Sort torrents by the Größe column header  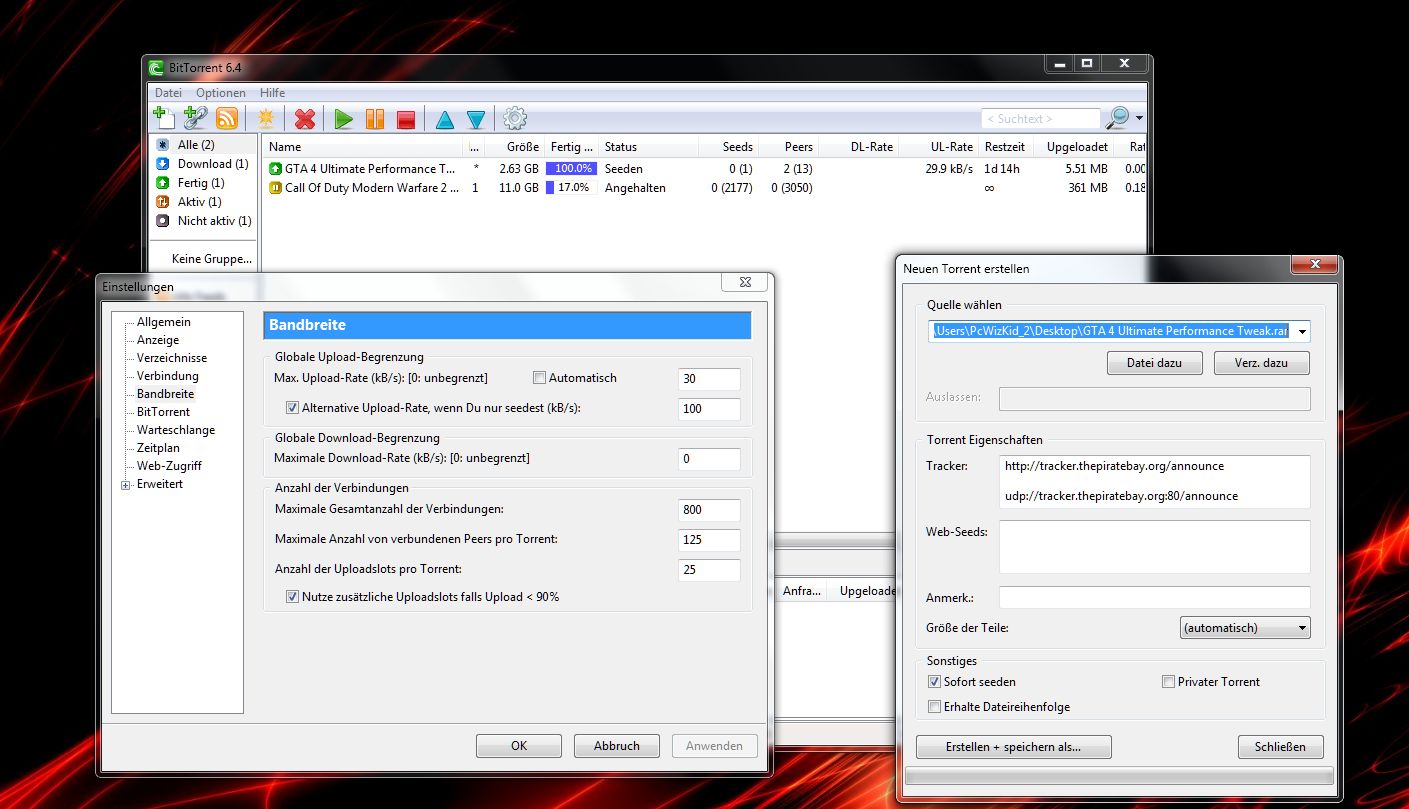point(514,147)
